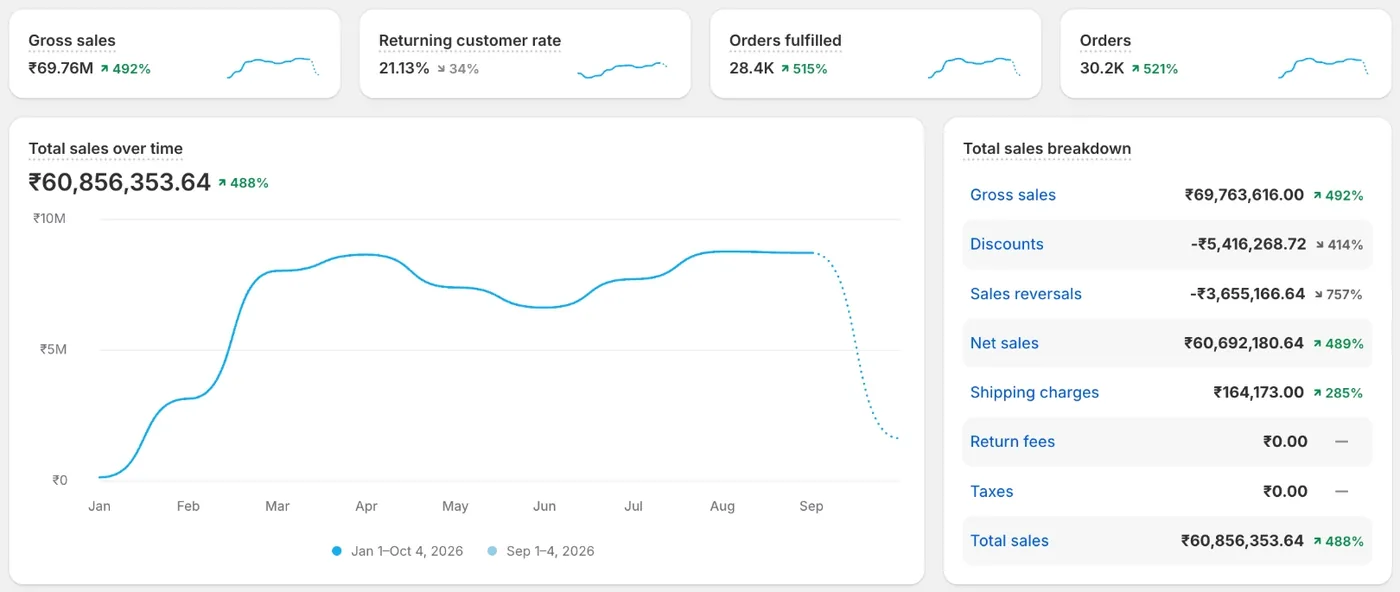This screenshot has height=592, width=1400.
Task: Click the Returning customer rate sparkline
Action: (x=622, y=70)
